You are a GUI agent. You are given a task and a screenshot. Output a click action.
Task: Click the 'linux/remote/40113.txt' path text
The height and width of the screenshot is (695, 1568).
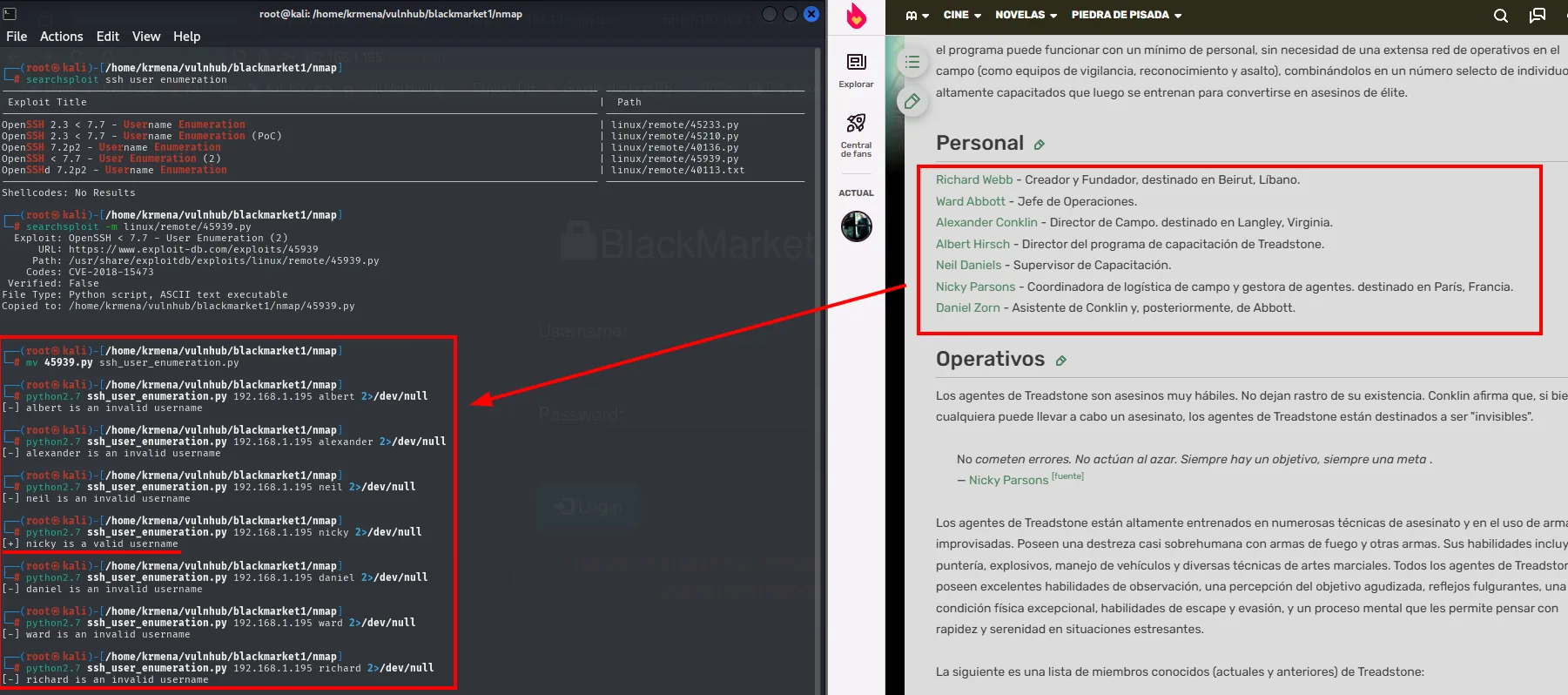pyautogui.click(x=678, y=170)
